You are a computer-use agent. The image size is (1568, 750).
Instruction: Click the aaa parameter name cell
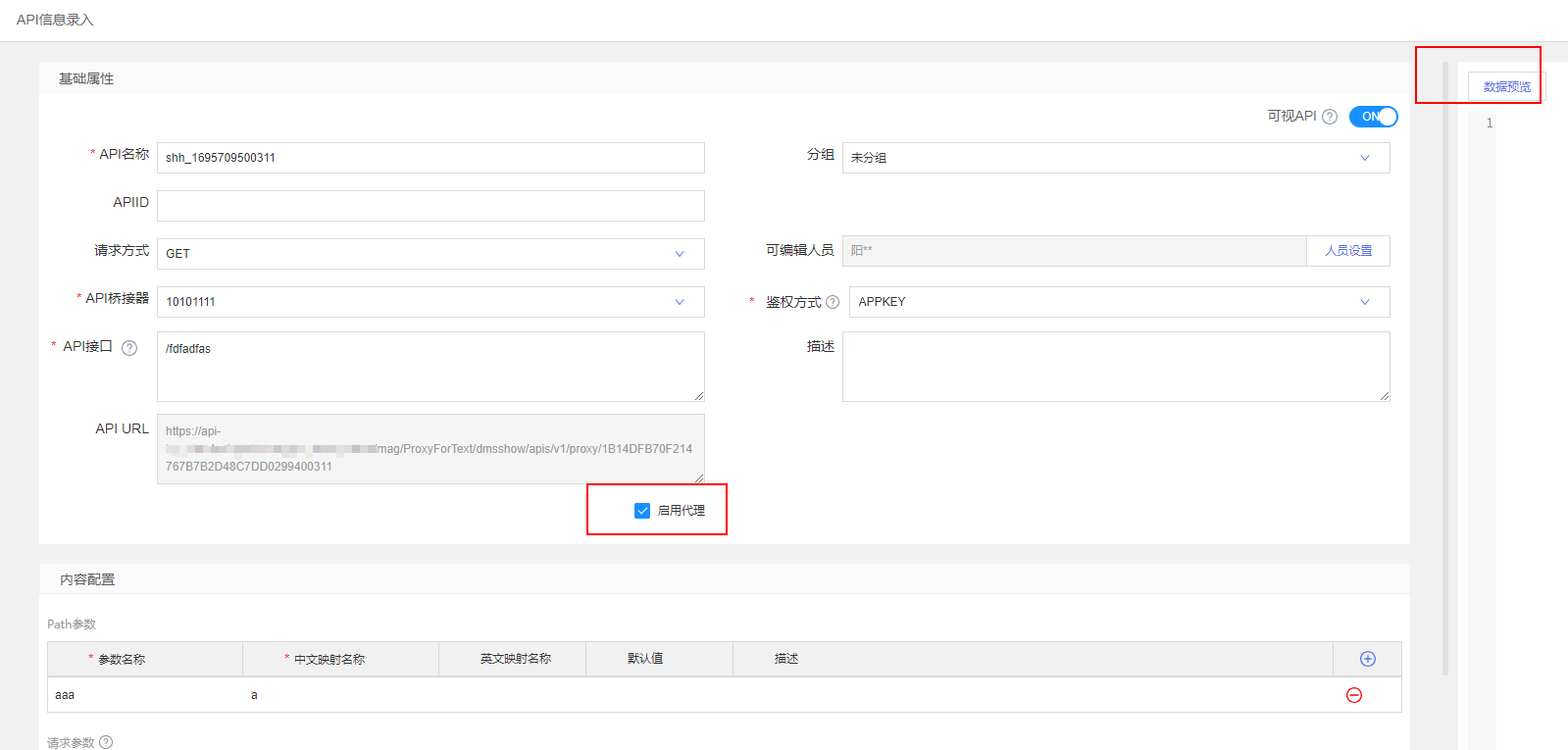(x=145, y=695)
